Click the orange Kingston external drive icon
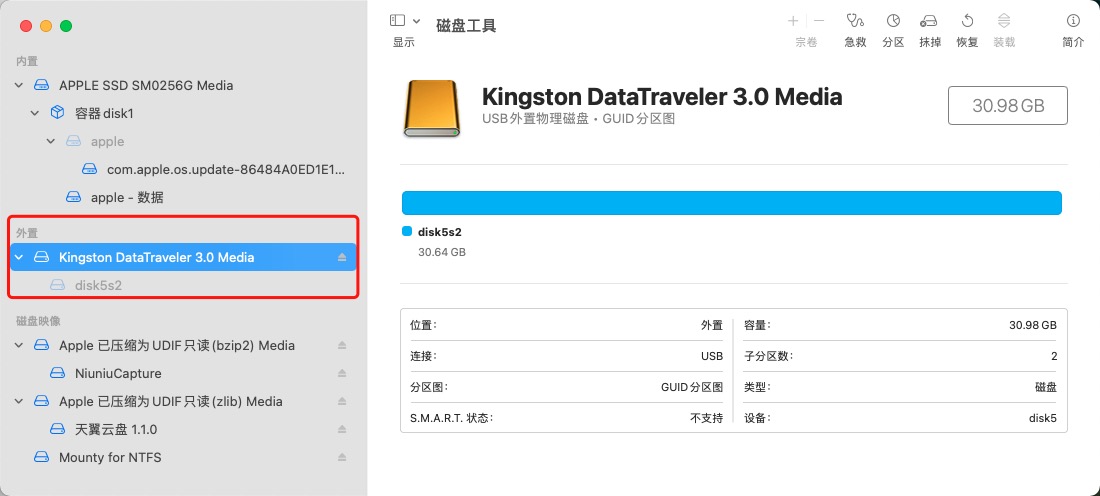Viewport: 1100px width, 496px height. click(x=431, y=107)
